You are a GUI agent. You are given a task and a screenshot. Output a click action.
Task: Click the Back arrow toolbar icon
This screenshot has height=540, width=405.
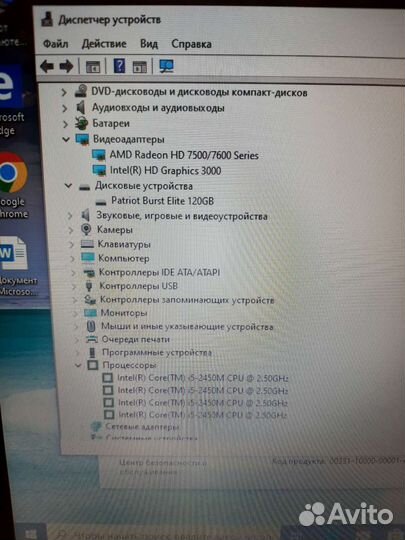(x=47, y=66)
